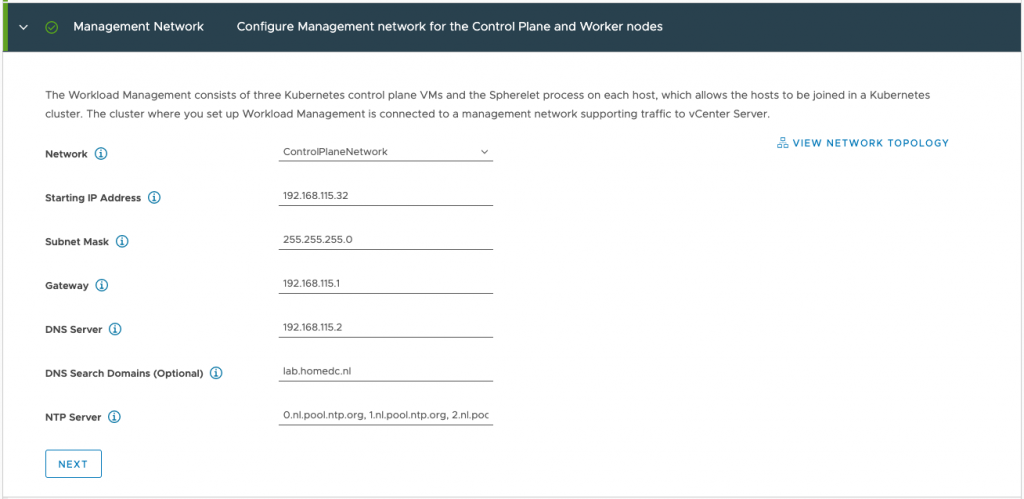Open the ControlPlaneNetwork dropdown
The height and width of the screenshot is (499, 1024).
[x=386, y=152]
